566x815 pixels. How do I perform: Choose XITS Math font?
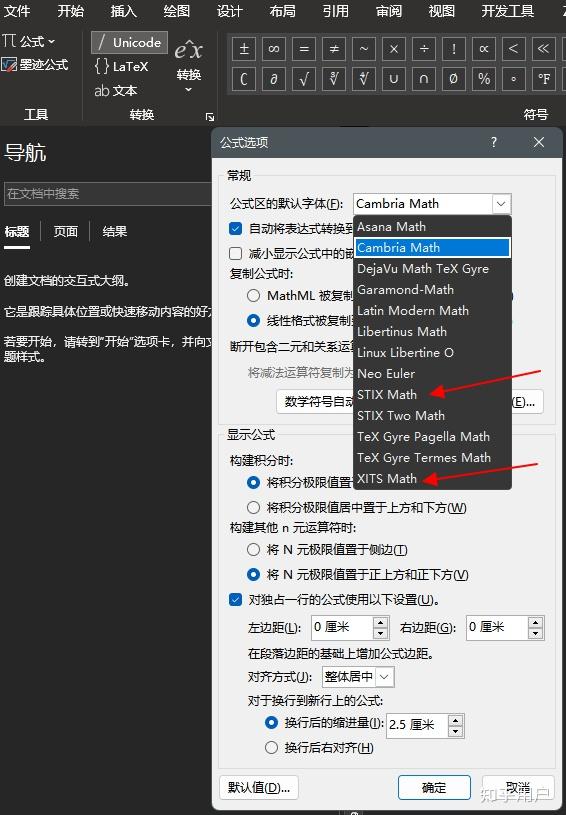tap(432, 479)
